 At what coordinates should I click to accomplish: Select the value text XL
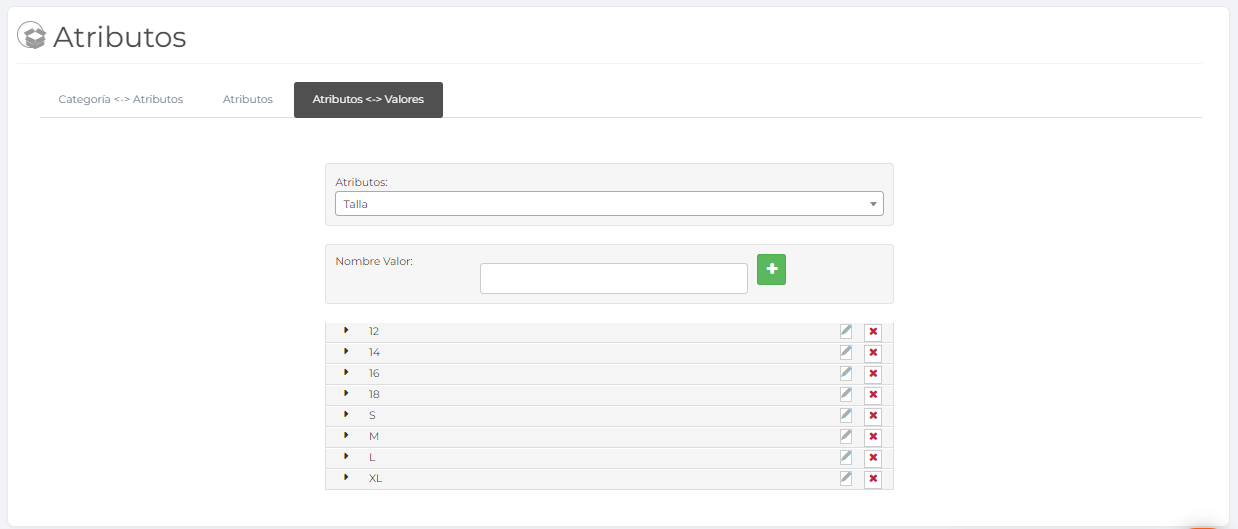[x=375, y=478]
